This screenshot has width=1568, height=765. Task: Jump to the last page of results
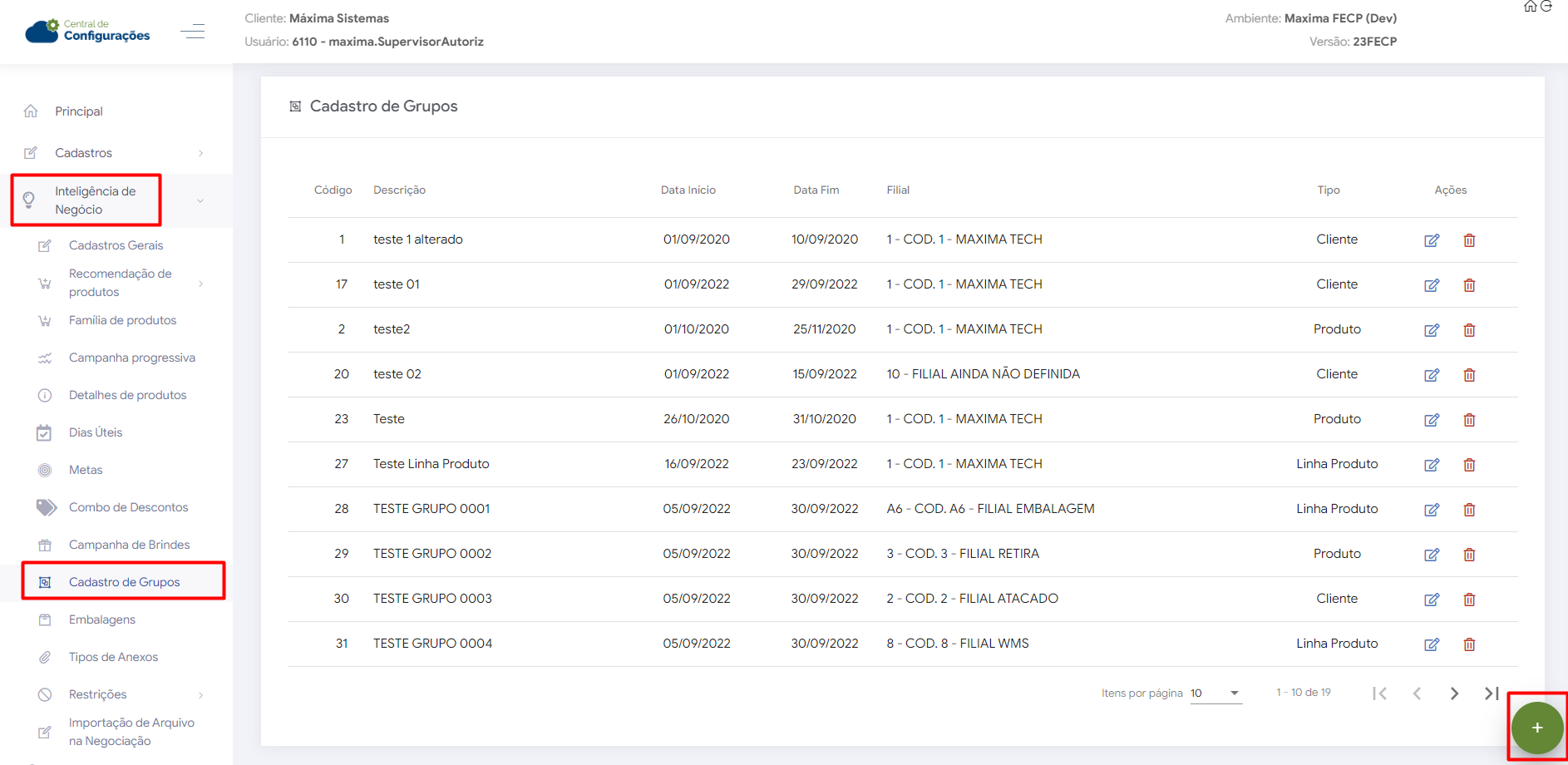click(x=1492, y=693)
